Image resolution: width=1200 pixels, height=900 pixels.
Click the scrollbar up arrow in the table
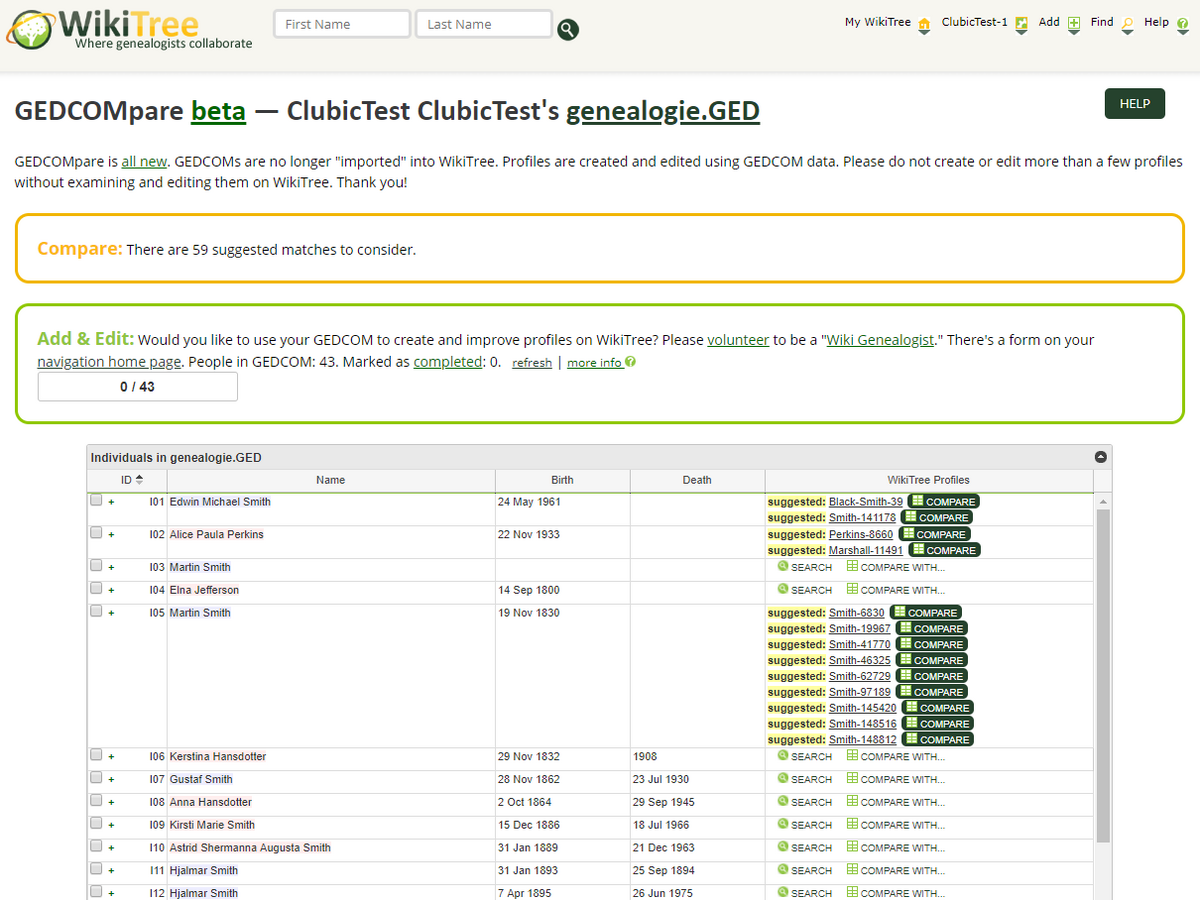click(1103, 501)
